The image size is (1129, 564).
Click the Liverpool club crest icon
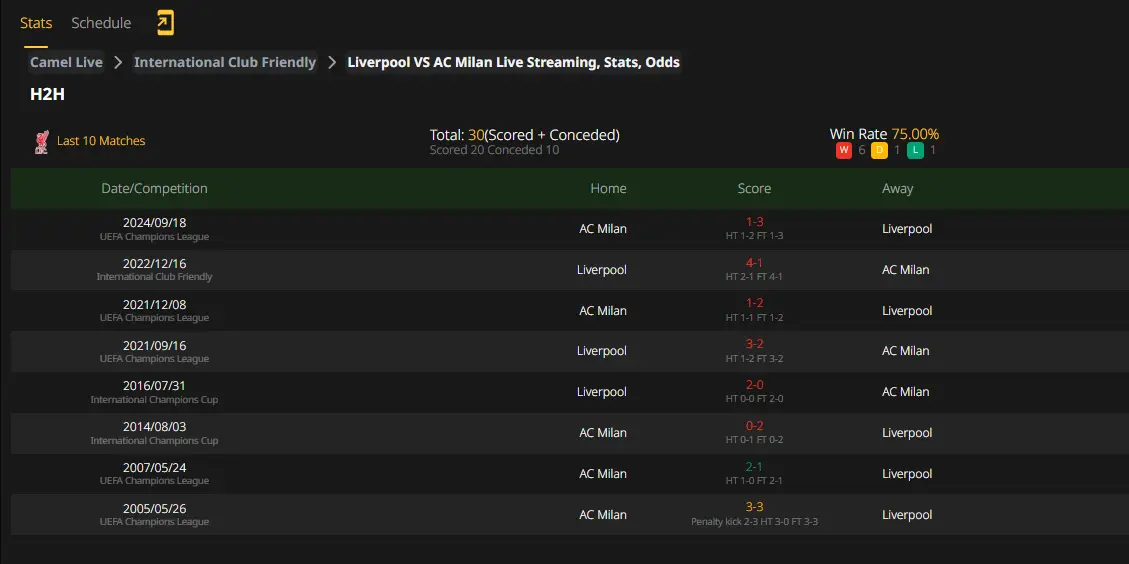click(x=42, y=142)
